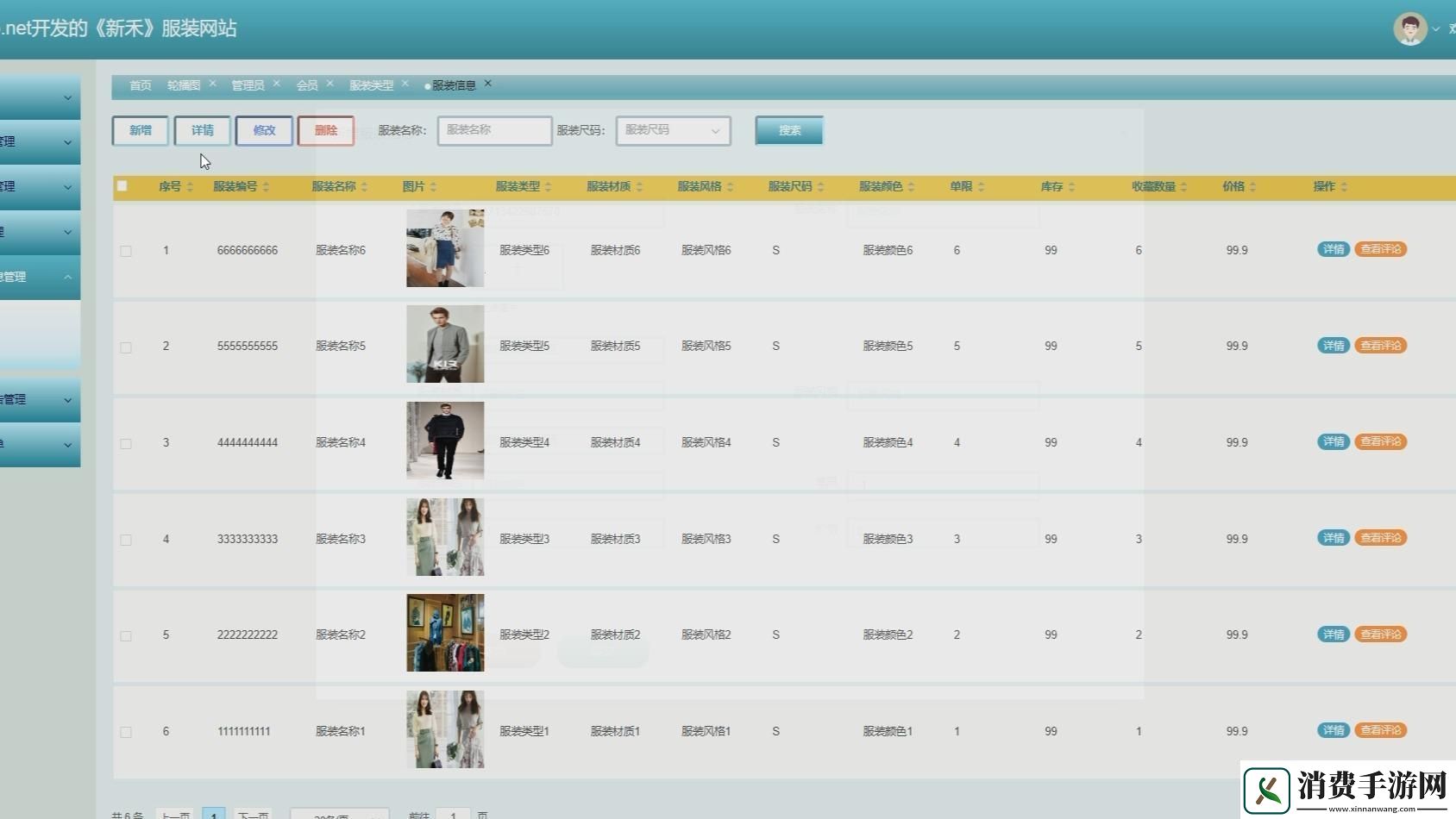Sort by 价格 column arrows
The height and width of the screenshot is (819, 1456).
tap(1252, 187)
